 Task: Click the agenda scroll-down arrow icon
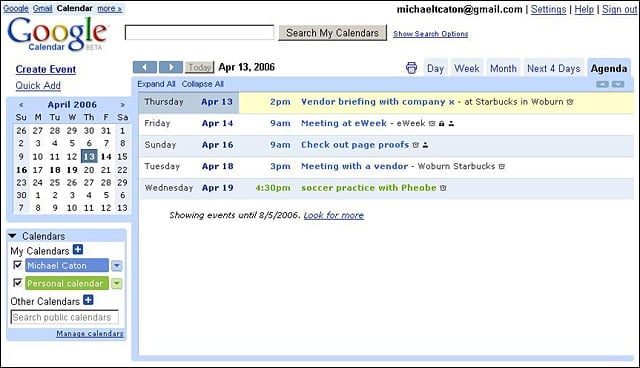point(618,84)
